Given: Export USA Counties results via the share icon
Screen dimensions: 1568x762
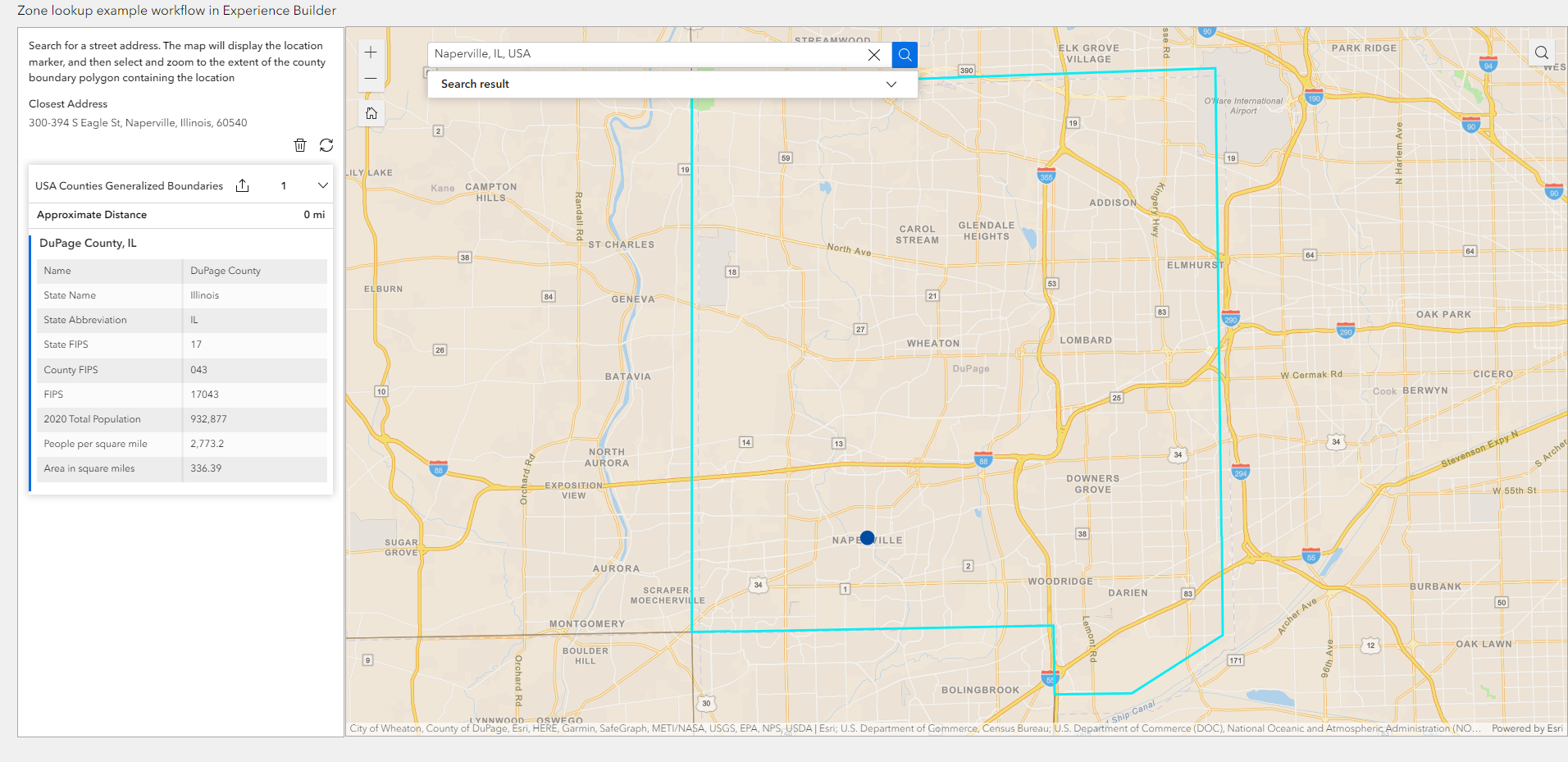Looking at the screenshot, I should click(x=242, y=185).
